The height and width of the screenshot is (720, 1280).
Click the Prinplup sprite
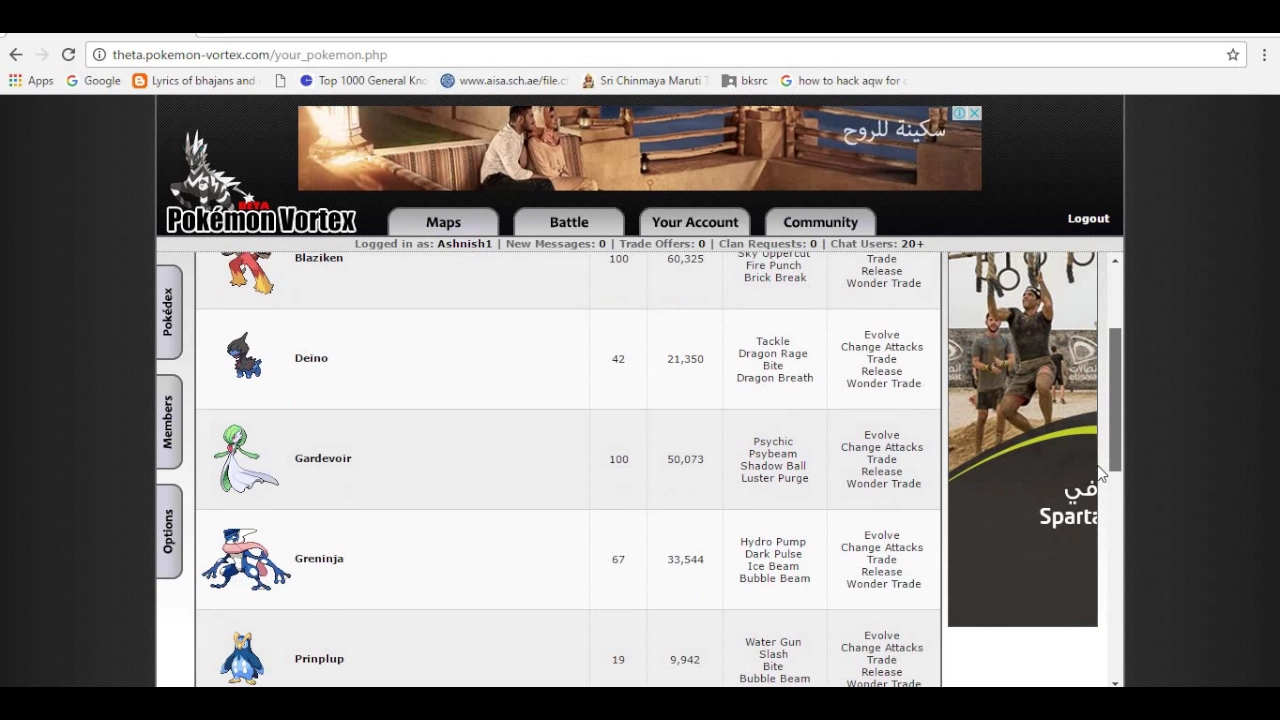coord(242,658)
